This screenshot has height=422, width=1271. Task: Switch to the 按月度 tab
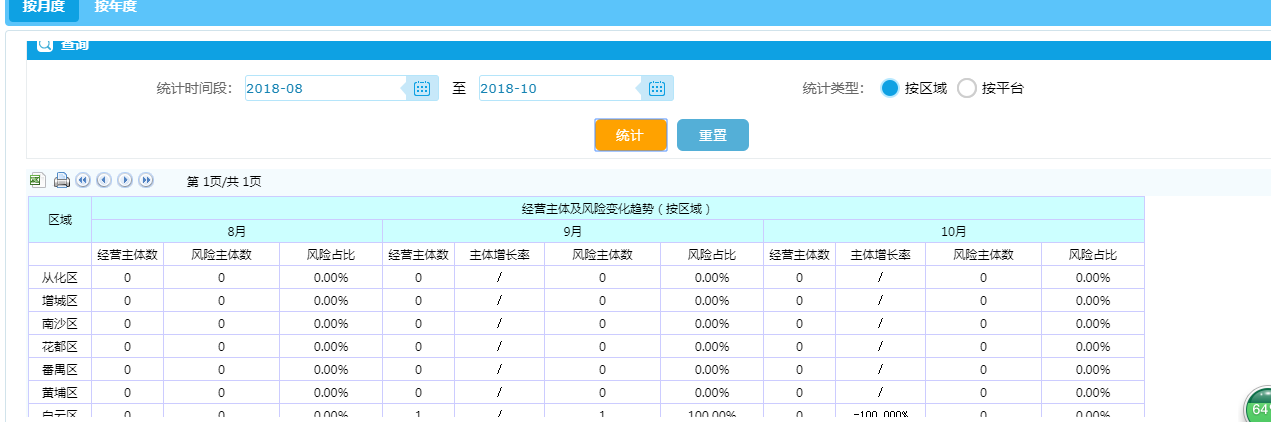(x=43, y=7)
